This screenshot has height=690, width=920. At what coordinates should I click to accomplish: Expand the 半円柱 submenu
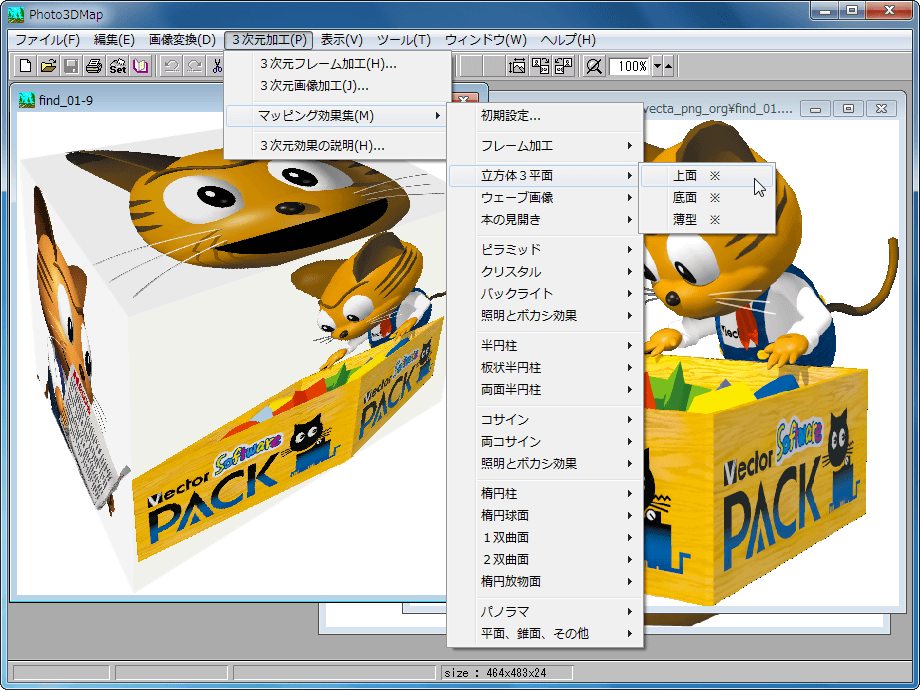[545, 346]
